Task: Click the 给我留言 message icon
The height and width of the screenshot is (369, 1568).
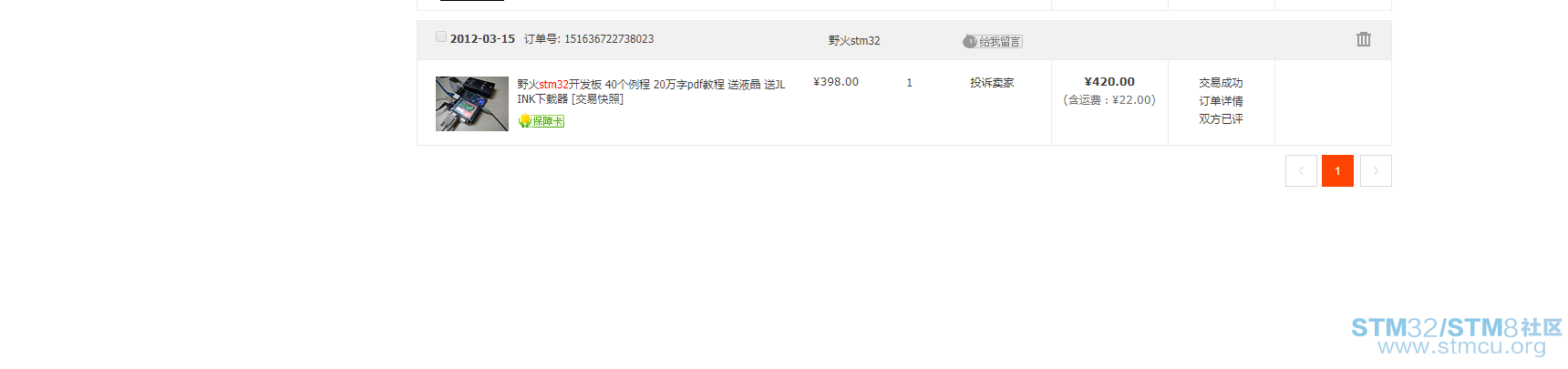Action: tap(993, 42)
